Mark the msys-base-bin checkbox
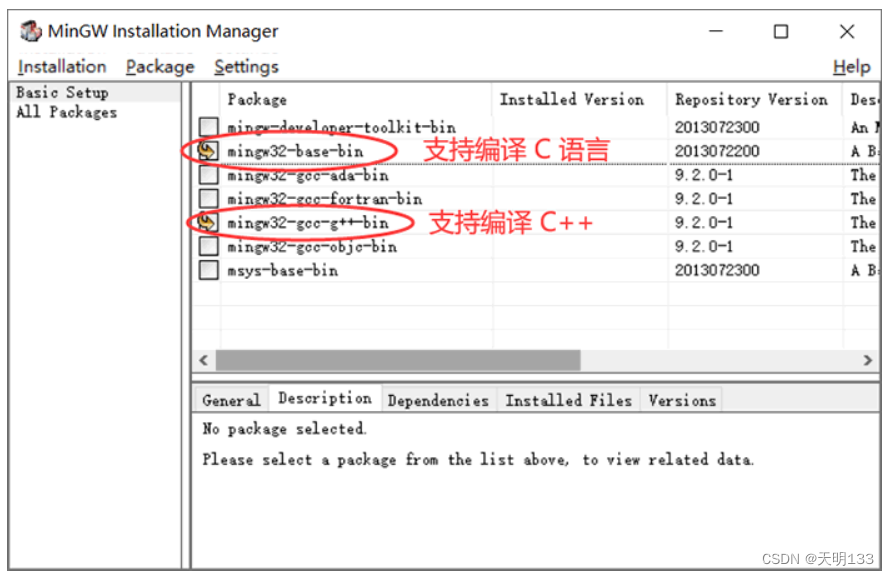Viewport: 889px width, 575px height. (209, 270)
